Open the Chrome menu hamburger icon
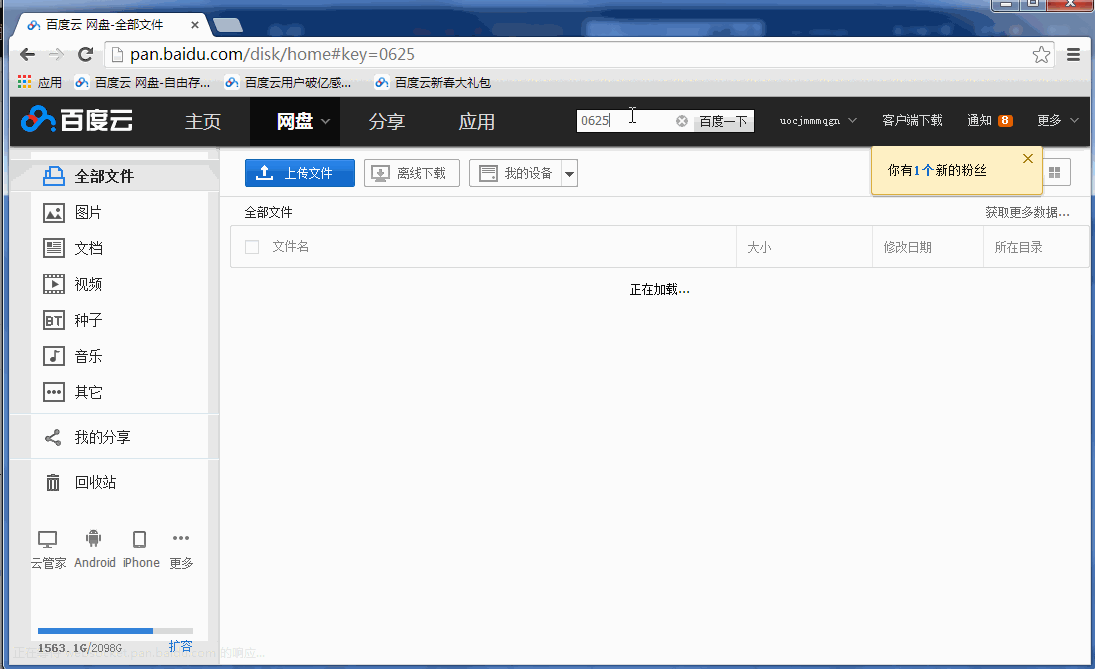 1073,54
